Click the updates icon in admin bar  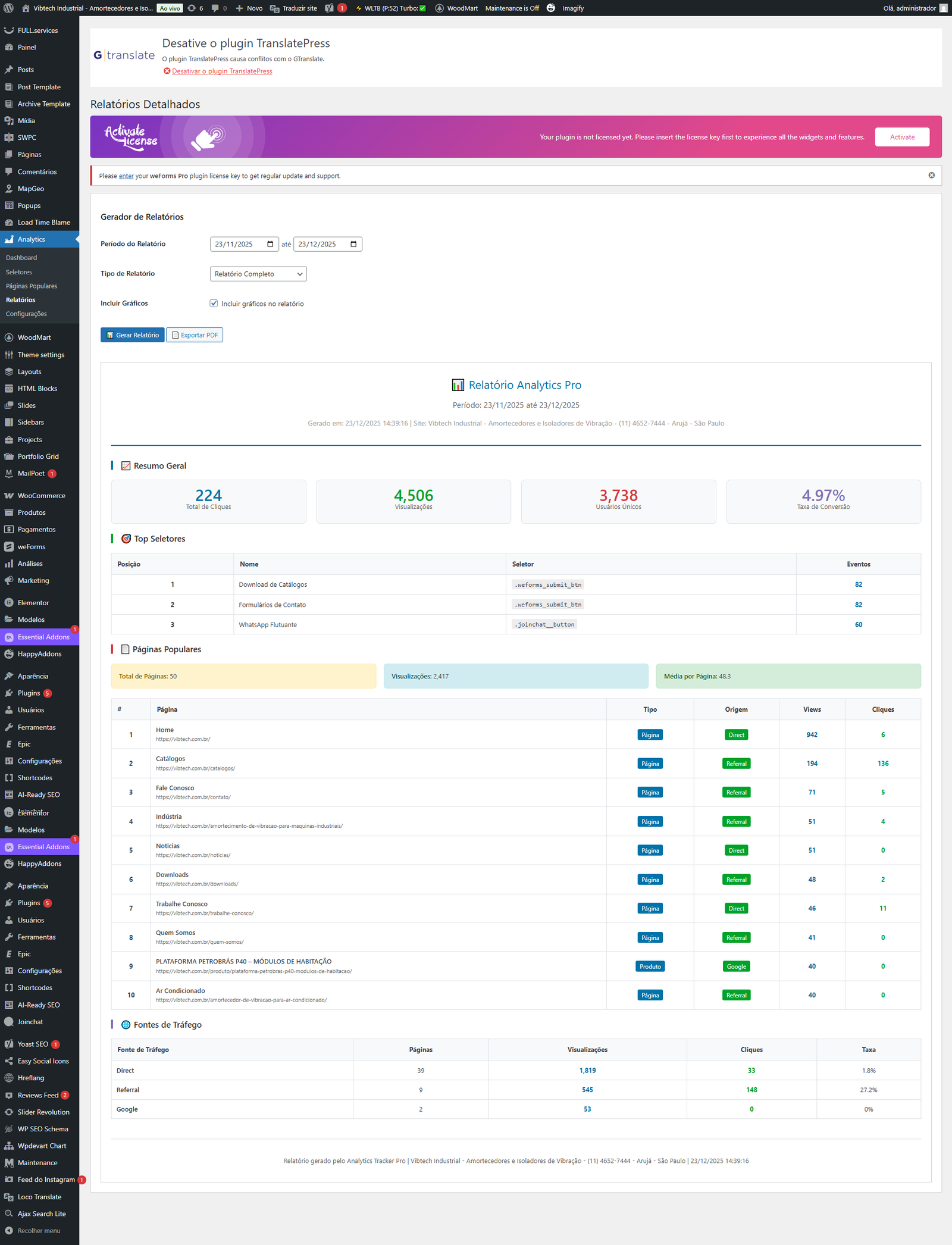click(x=192, y=8)
